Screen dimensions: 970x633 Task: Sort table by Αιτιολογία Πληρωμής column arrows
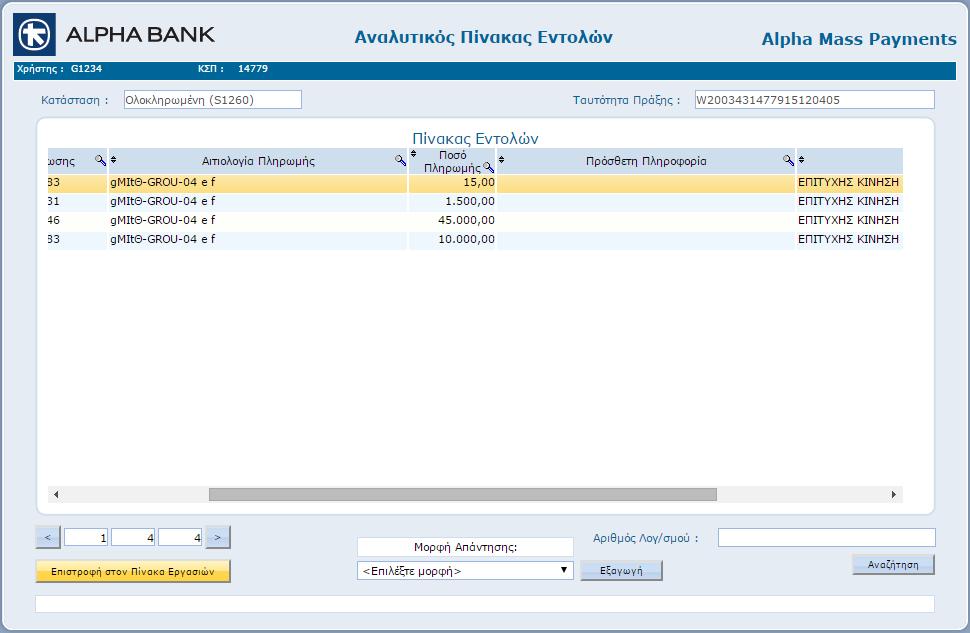point(113,160)
